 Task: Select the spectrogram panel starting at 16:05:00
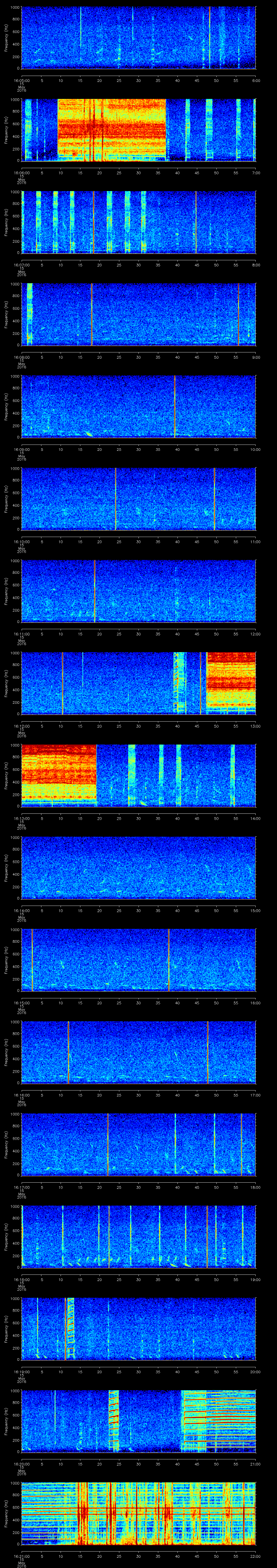coord(139,38)
